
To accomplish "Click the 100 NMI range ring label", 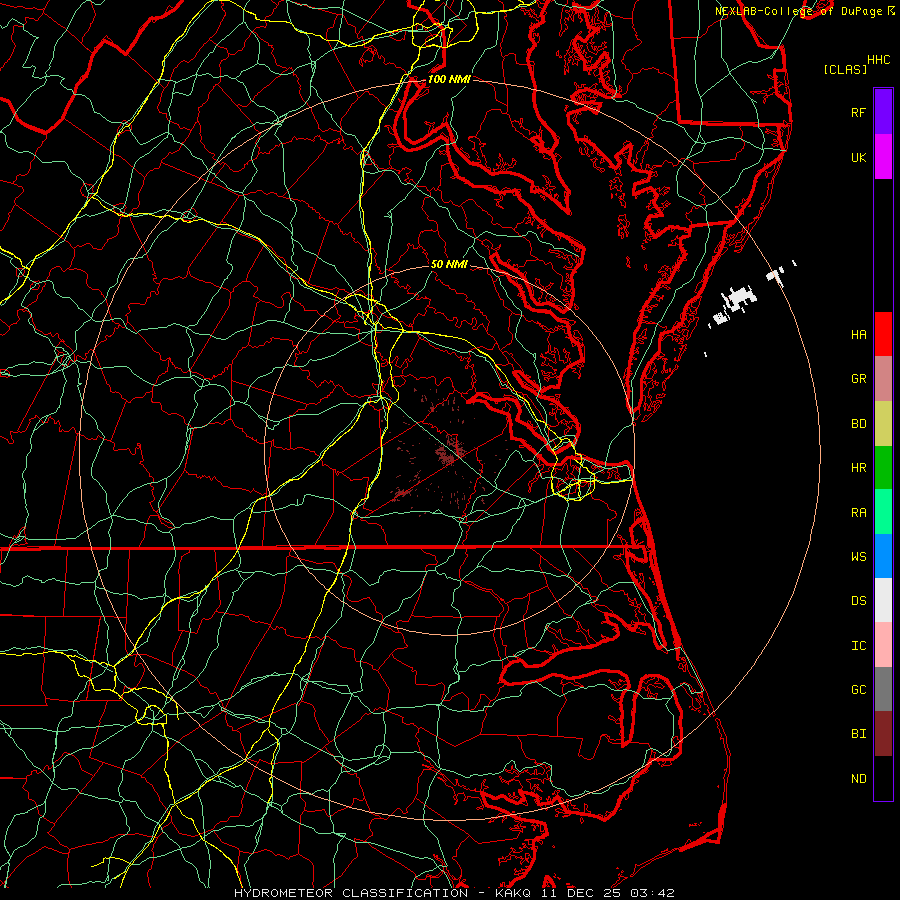I will point(449,79).
